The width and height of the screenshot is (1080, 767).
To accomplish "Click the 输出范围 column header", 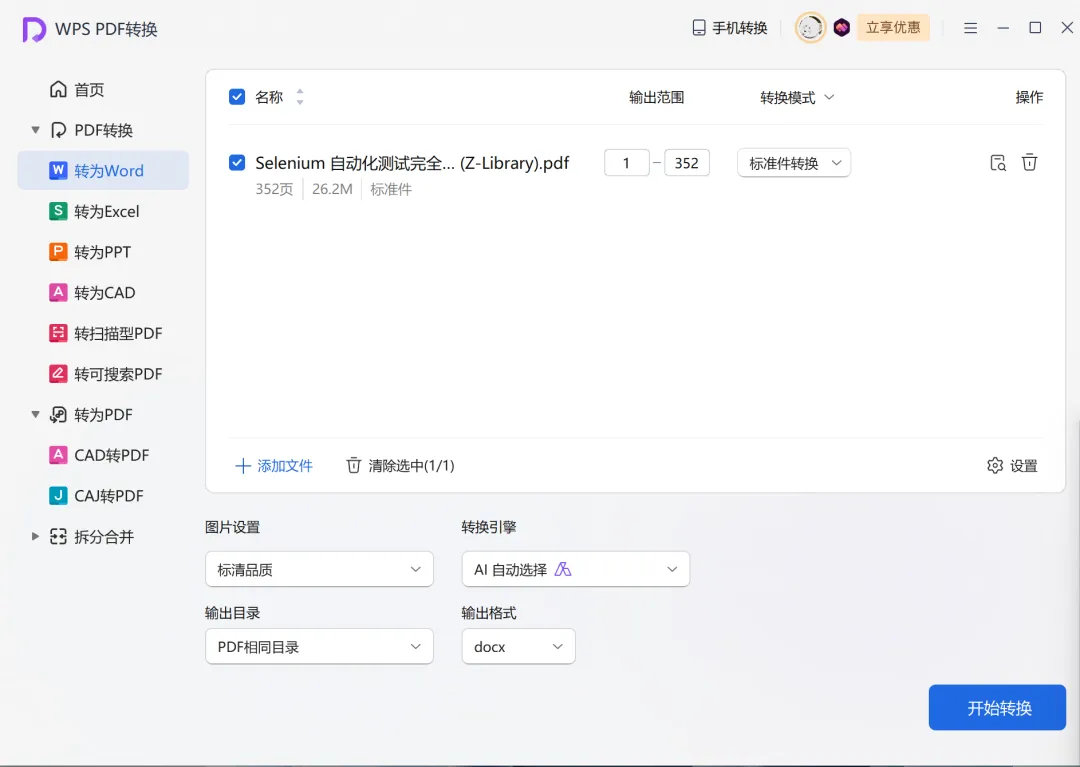I will (x=656, y=97).
